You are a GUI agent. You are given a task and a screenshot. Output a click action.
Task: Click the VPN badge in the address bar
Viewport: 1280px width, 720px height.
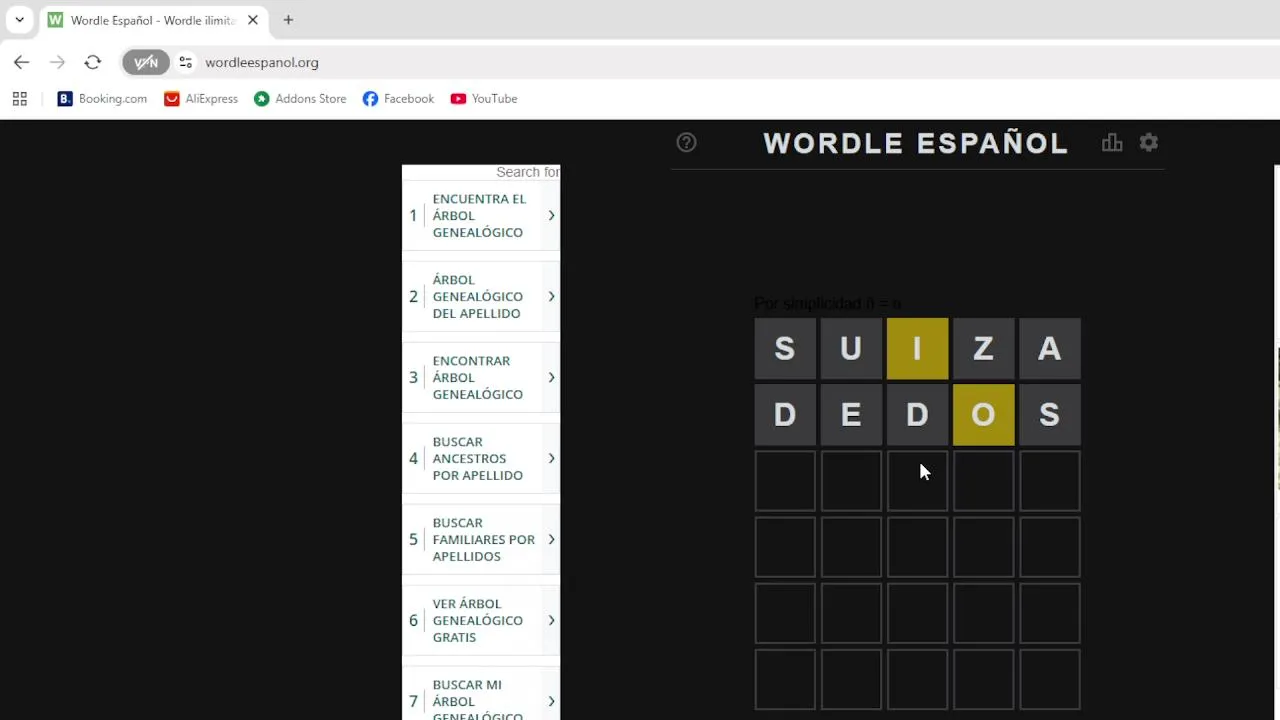[146, 62]
